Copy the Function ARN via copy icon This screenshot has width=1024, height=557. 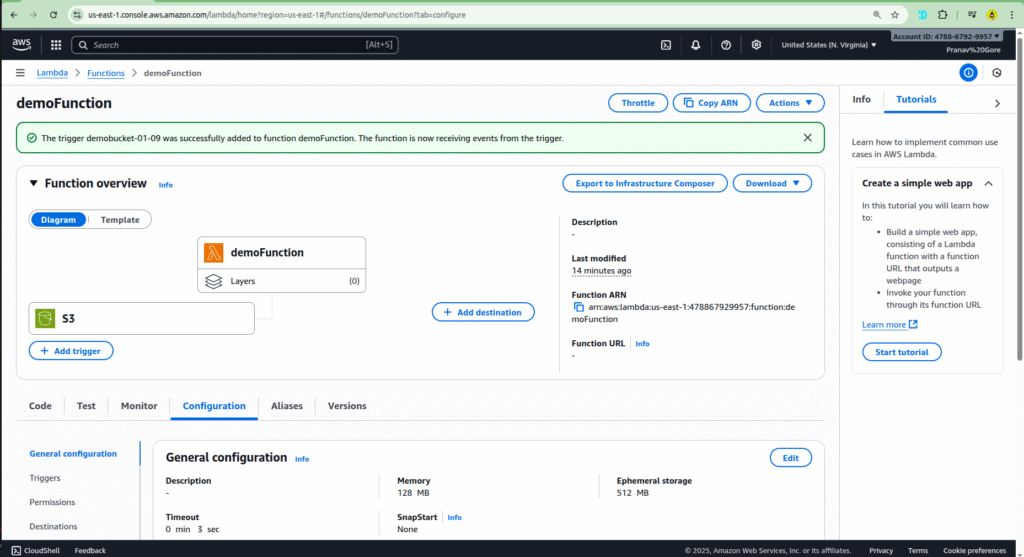[578, 307]
